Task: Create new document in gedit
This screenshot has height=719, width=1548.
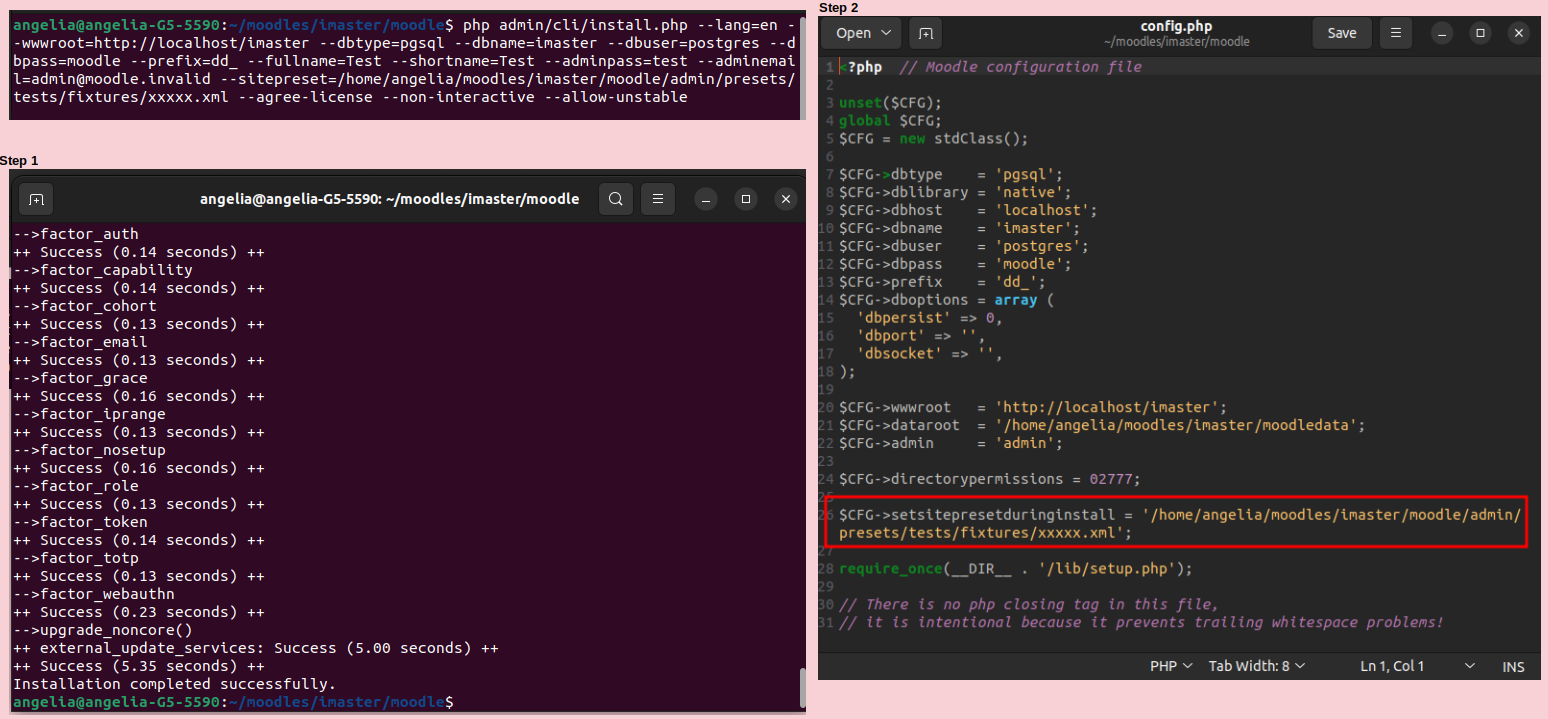Action: pos(925,33)
